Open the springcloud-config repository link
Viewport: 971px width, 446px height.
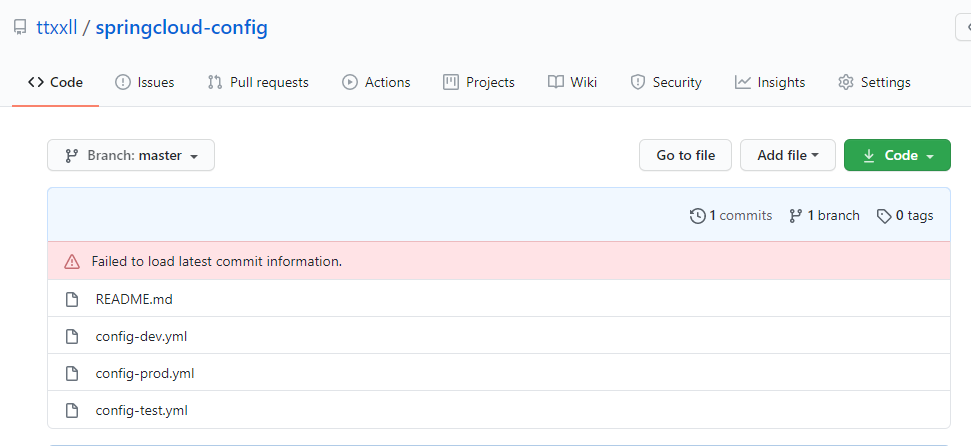[181, 28]
